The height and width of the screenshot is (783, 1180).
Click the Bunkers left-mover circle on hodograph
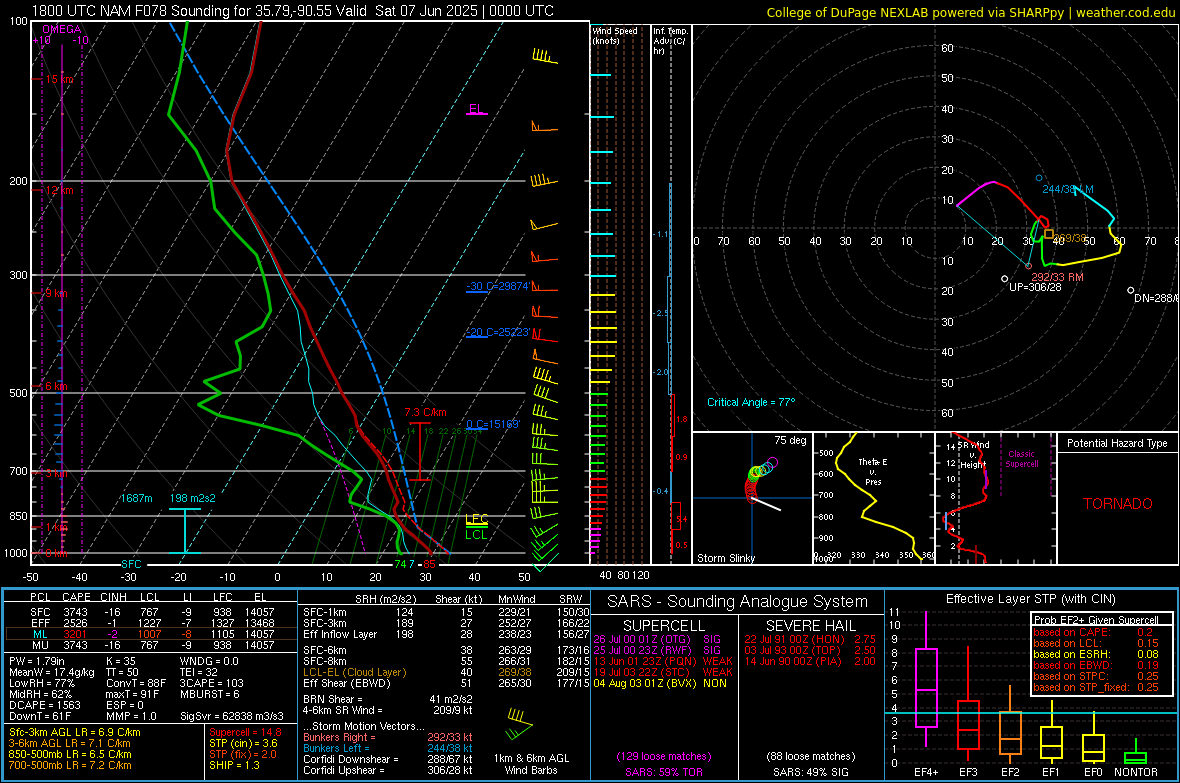(x=1039, y=178)
